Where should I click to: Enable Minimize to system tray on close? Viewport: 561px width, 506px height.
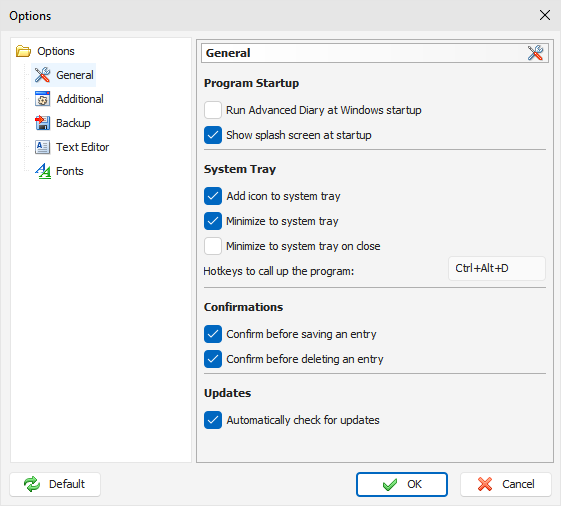click(213, 246)
